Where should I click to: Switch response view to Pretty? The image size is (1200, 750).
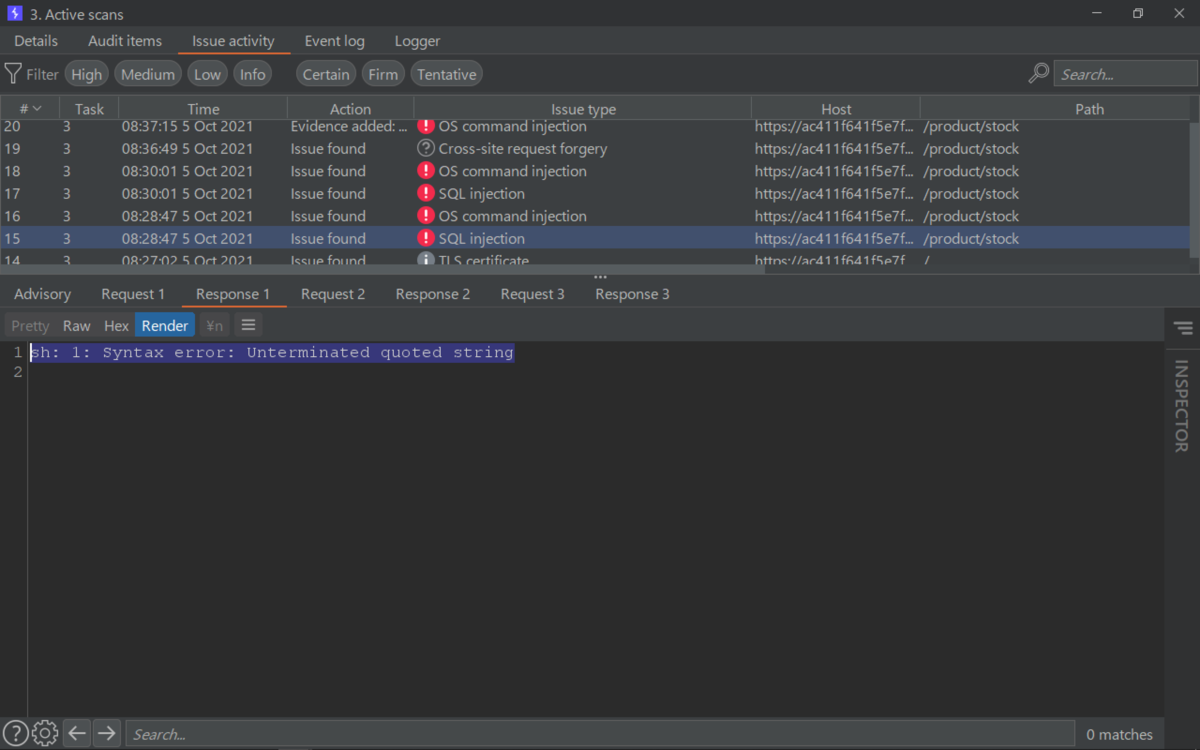click(x=30, y=325)
